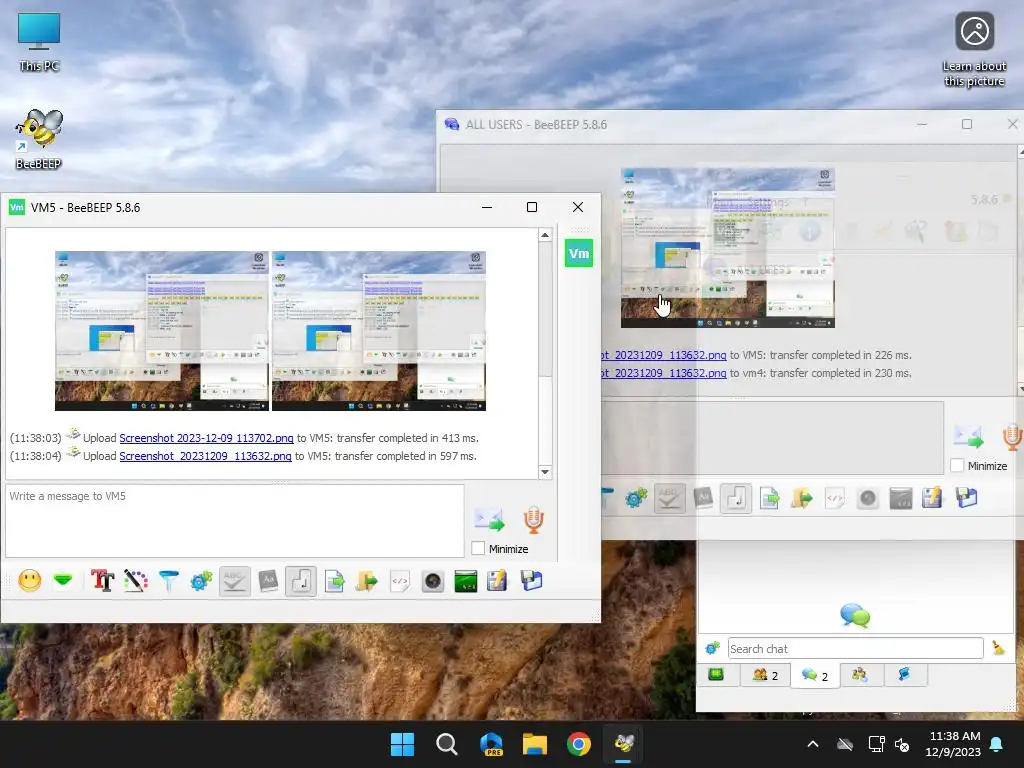Click the BeeBEEP taskbar icon
Viewport: 1024px width, 768px height.
(x=624, y=744)
